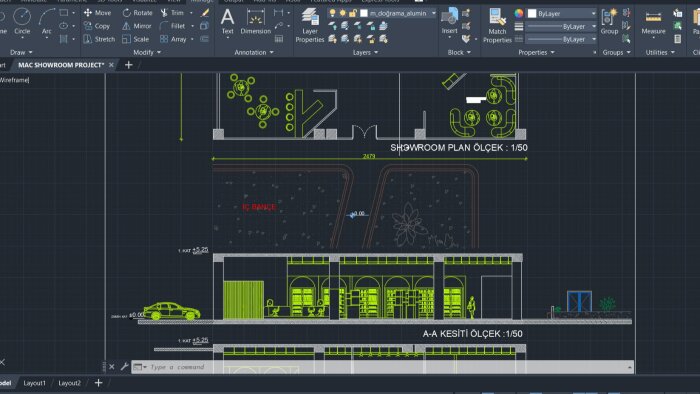Toggle layer on/off lightbulb in layer box
Image resolution: width=700 pixels, height=394 pixels.
[333, 13]
